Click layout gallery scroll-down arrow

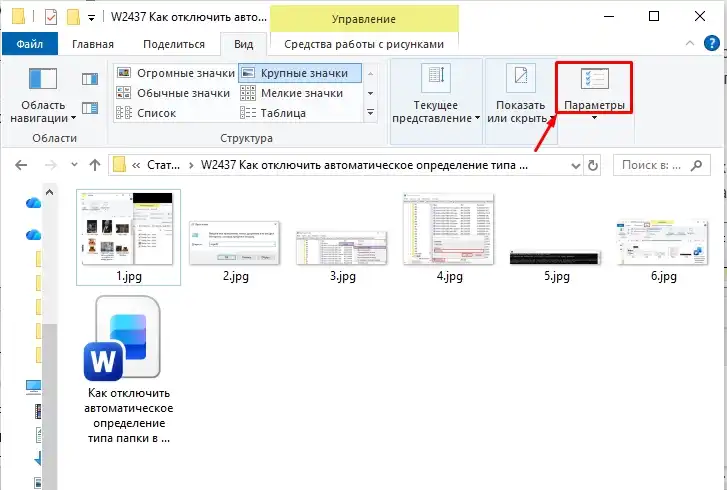(370, 93)
